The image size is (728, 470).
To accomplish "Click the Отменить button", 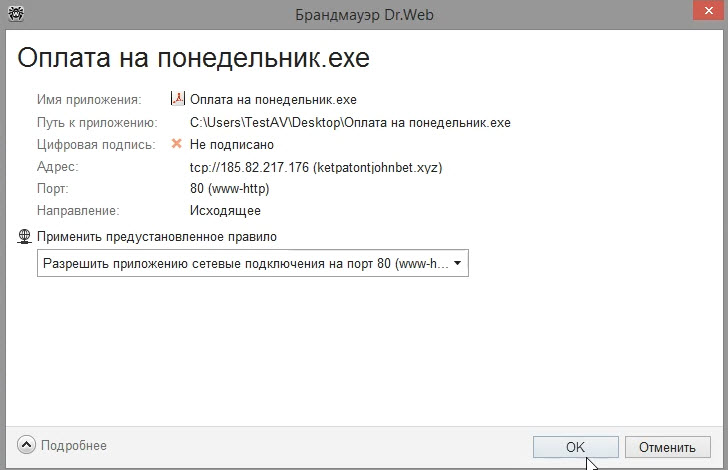I will 667,447.
